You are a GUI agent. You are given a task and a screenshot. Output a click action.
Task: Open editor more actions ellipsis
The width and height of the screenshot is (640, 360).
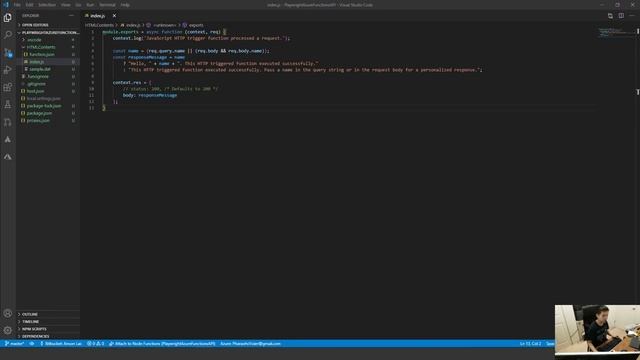(x=632, y=16)
